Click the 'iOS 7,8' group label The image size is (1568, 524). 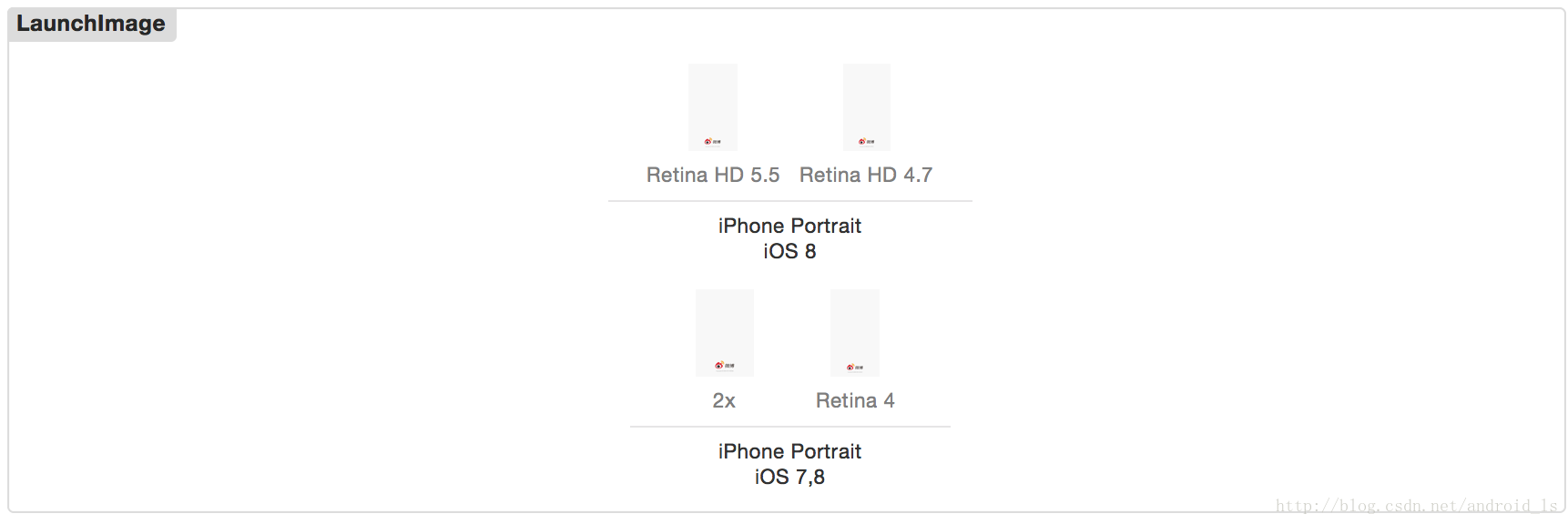[x=789, y=477]
